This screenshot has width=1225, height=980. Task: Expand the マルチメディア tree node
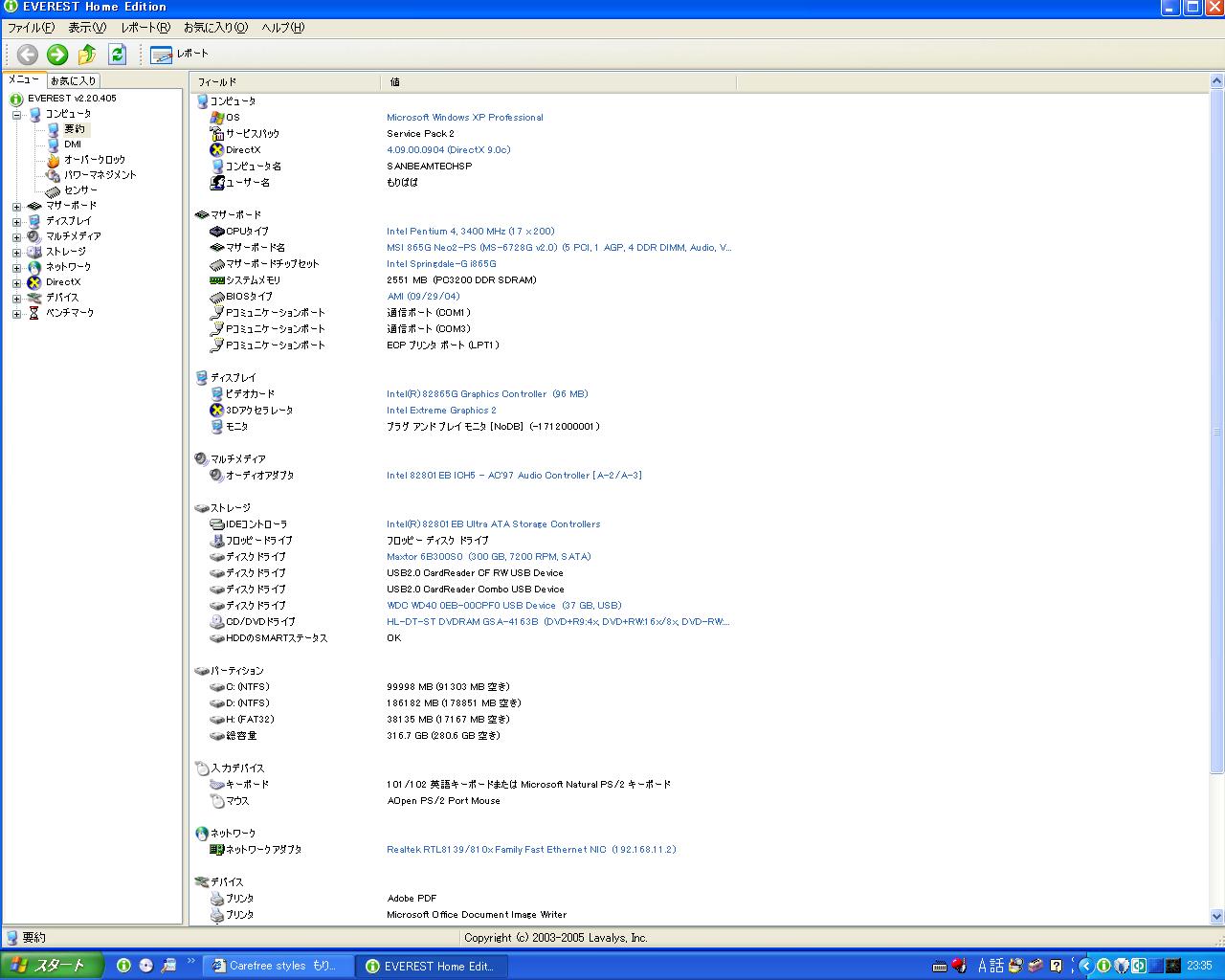point(16,236)
